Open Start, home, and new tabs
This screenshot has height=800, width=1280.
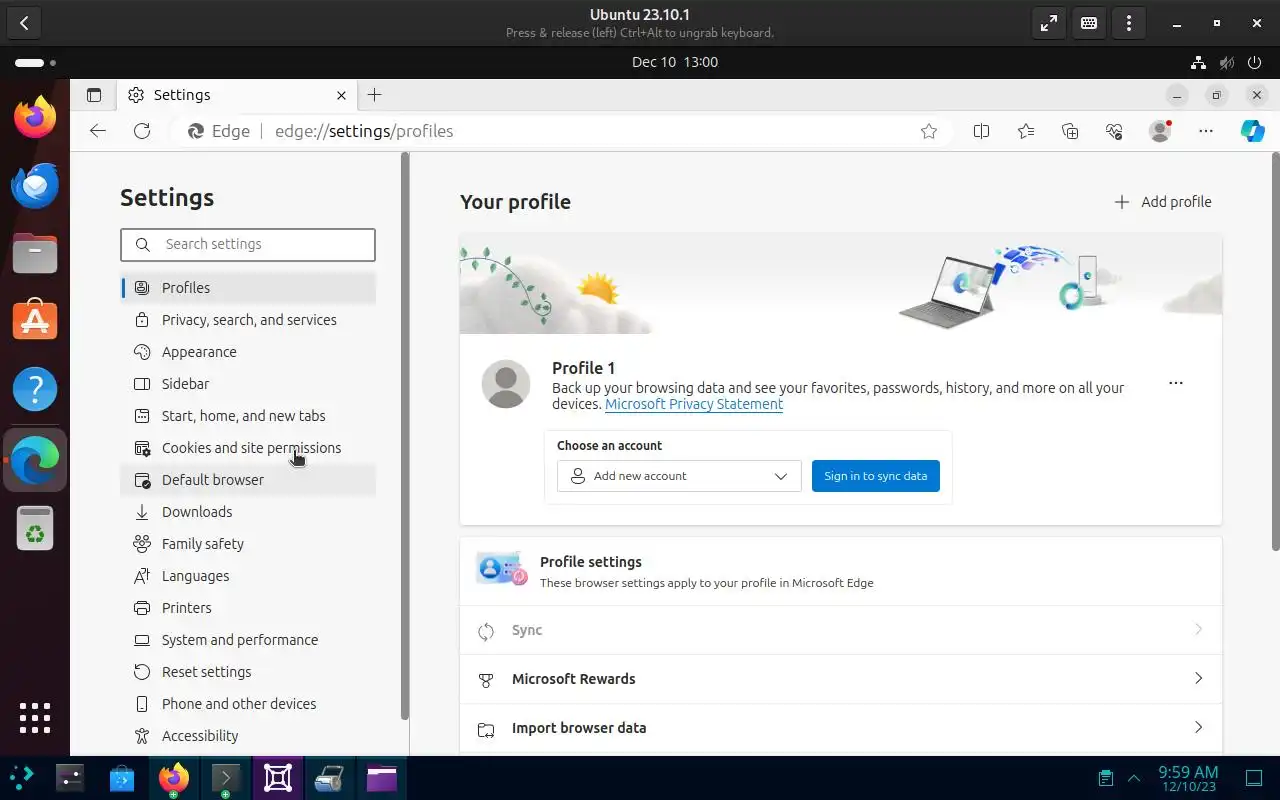coord(248,416)
